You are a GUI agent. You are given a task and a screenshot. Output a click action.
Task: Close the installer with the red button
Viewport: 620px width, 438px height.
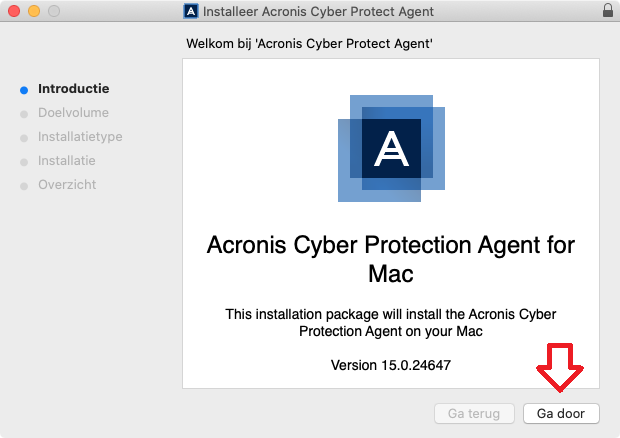(14, 11)
